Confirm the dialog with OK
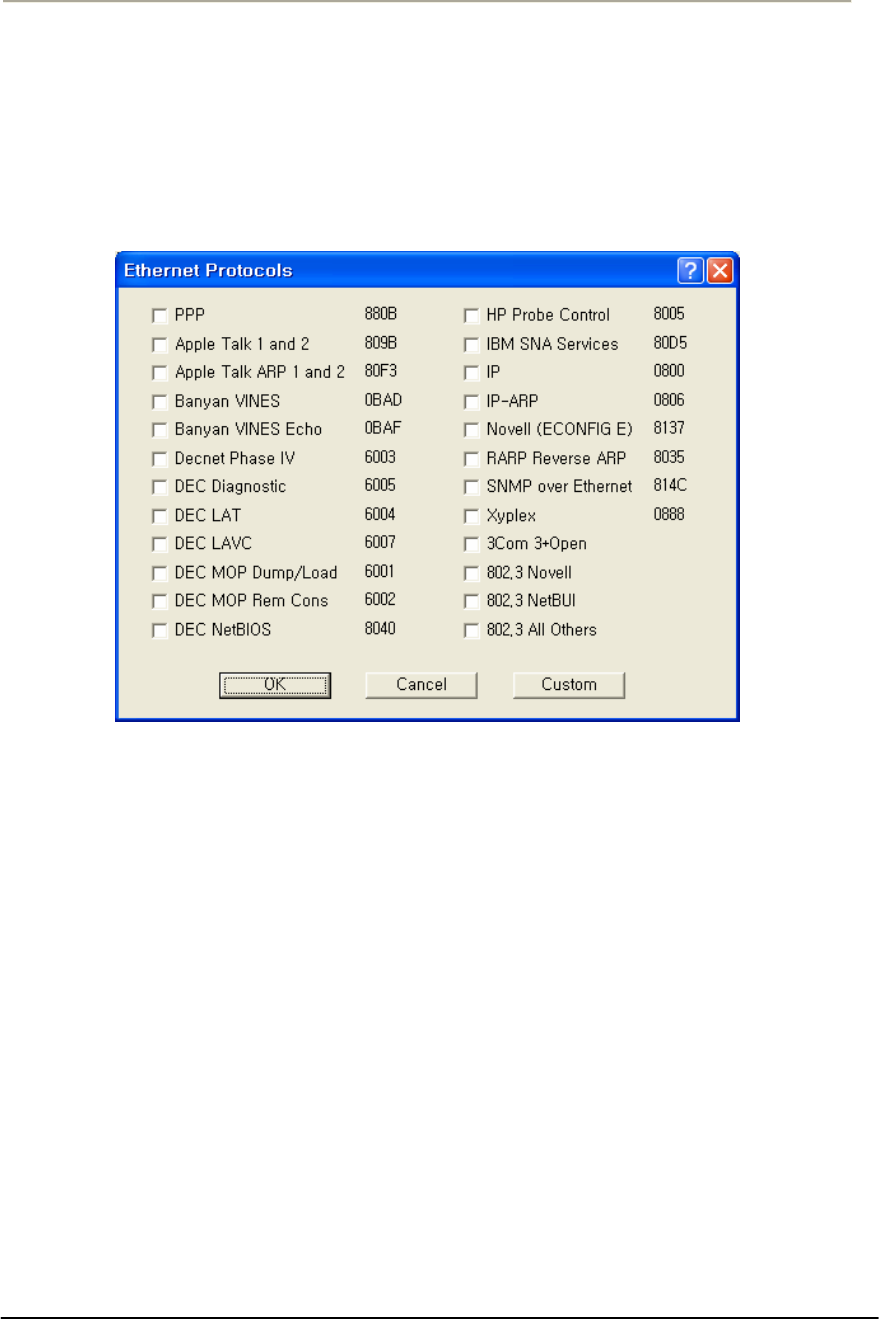Viewport: 879px width, 1319px height. click(275, 685)
